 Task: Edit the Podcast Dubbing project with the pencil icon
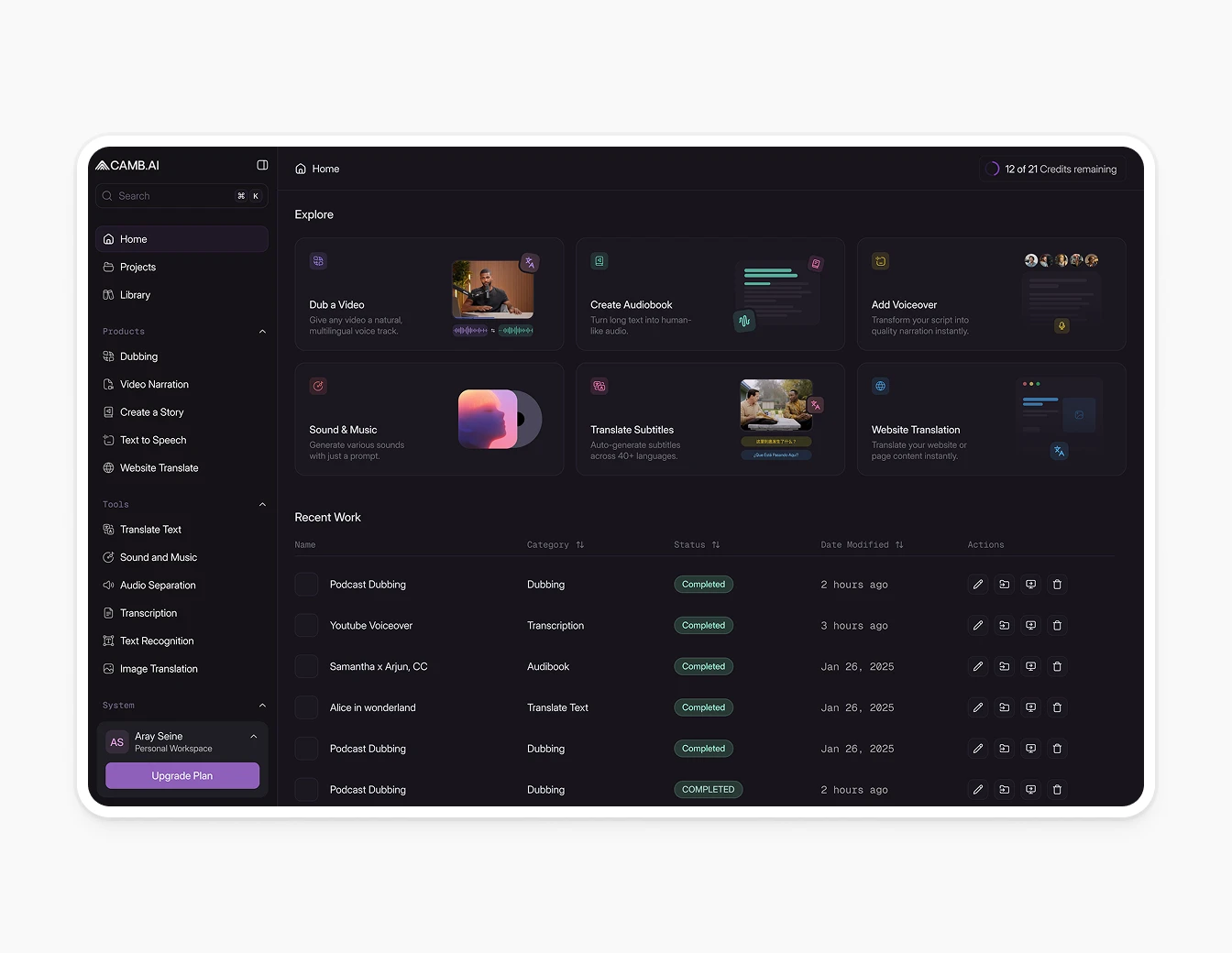click(x=977, y=584)
